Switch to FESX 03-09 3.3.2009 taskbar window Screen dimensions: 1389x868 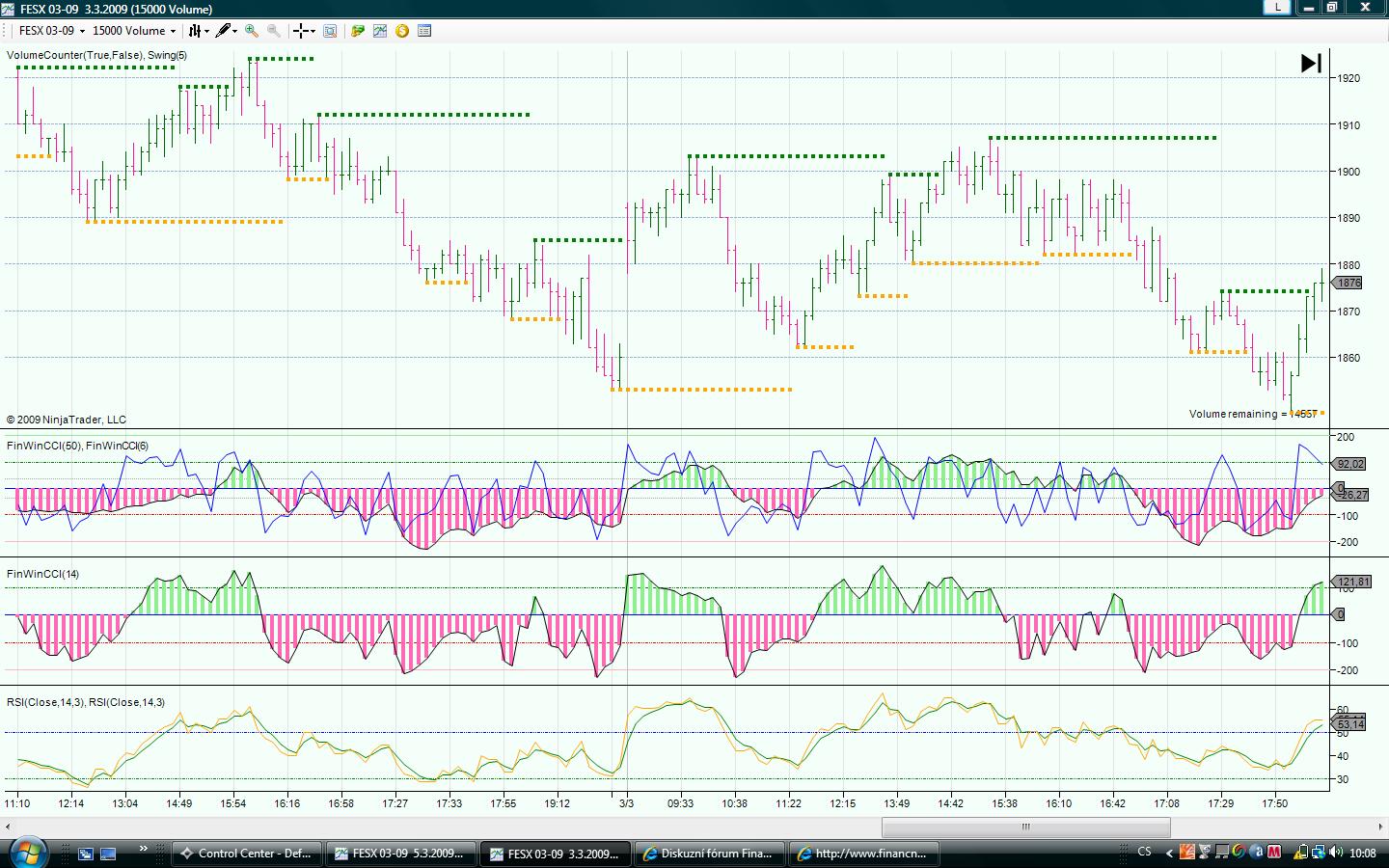click(557, 854)
